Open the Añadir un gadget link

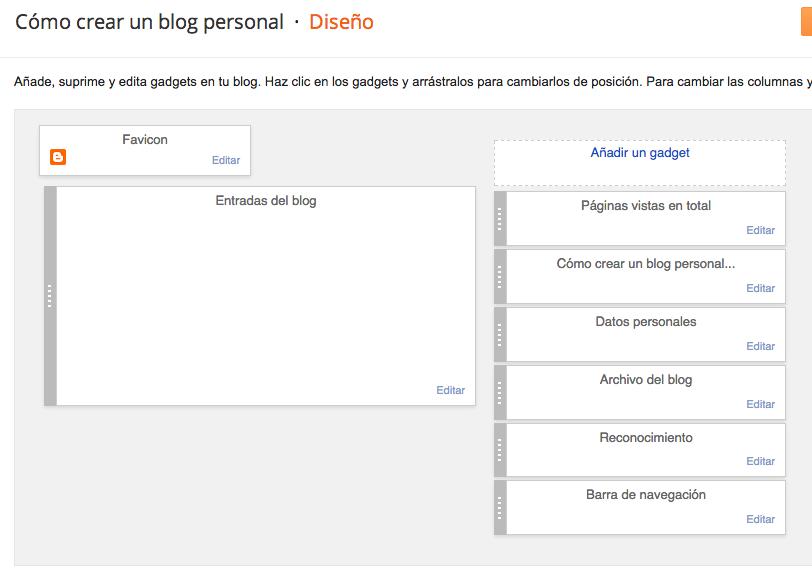coord(640,153)
